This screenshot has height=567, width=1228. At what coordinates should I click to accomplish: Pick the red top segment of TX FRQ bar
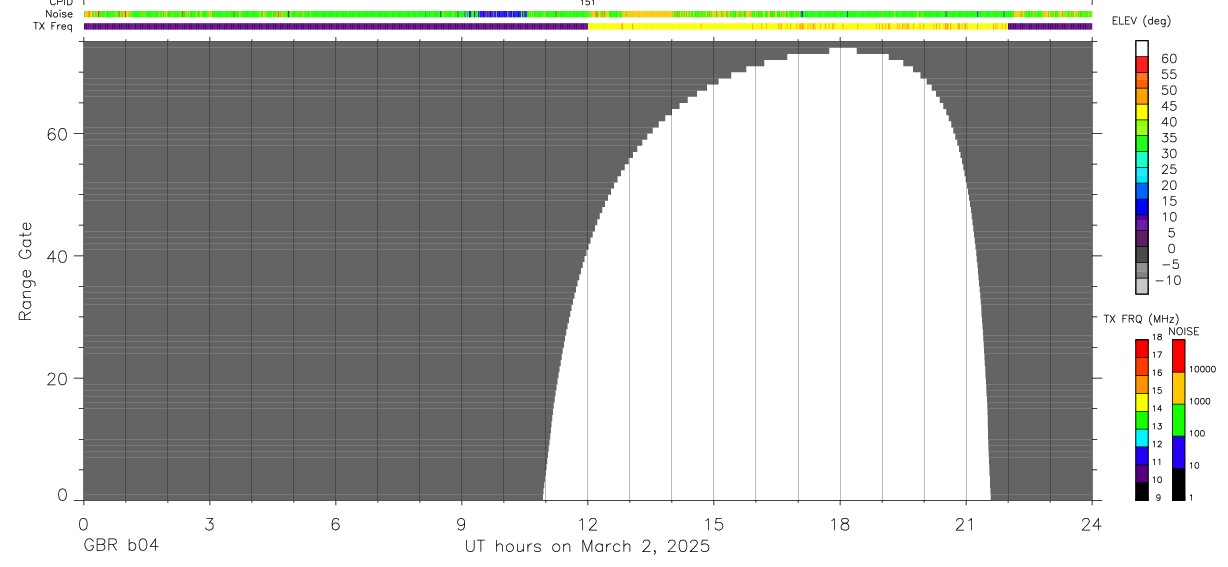pyautogui.click(x=1141, y=349)
